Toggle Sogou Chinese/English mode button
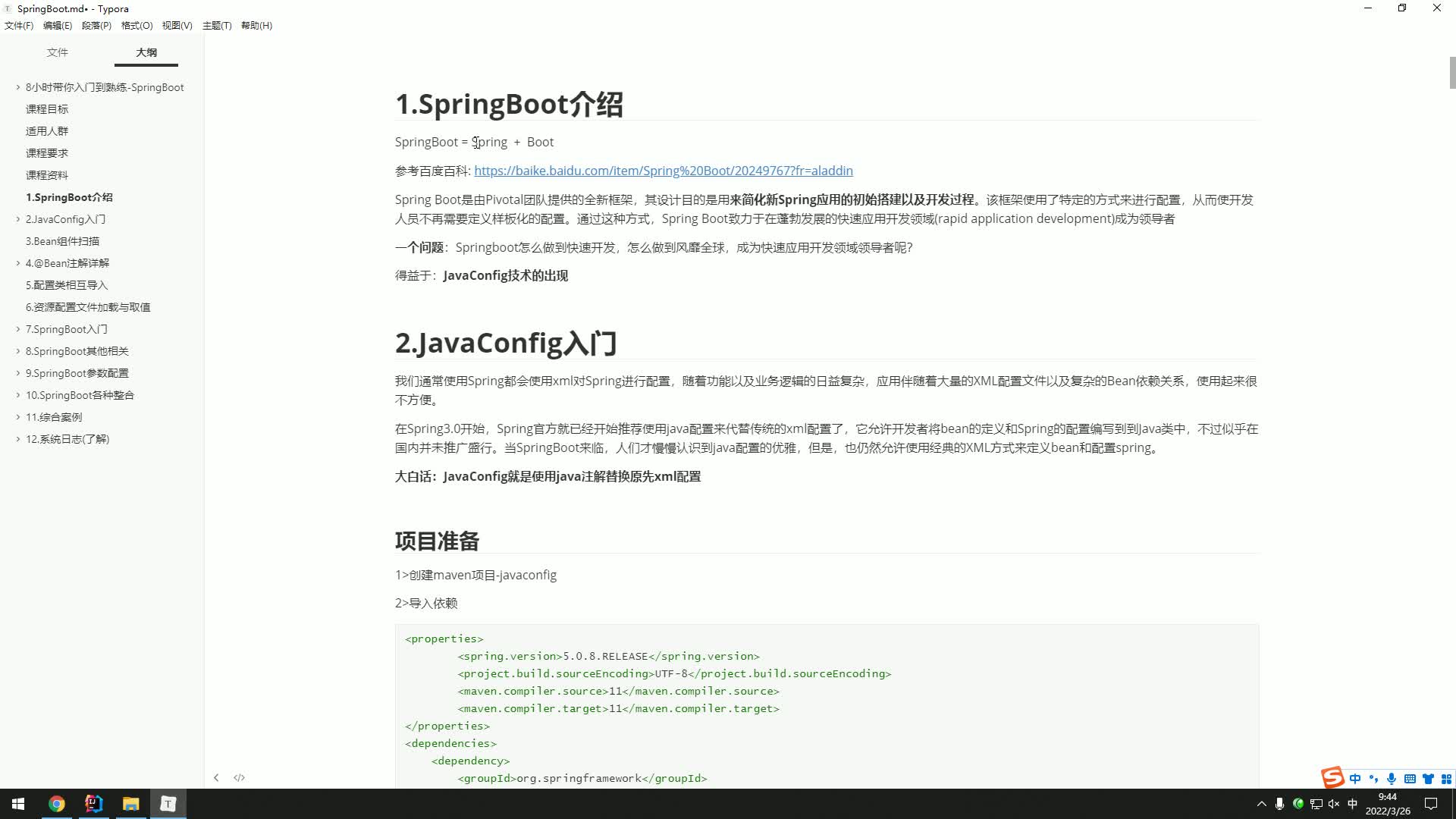Viewport: 1456px width, 819px height. tap(1355, 779)
